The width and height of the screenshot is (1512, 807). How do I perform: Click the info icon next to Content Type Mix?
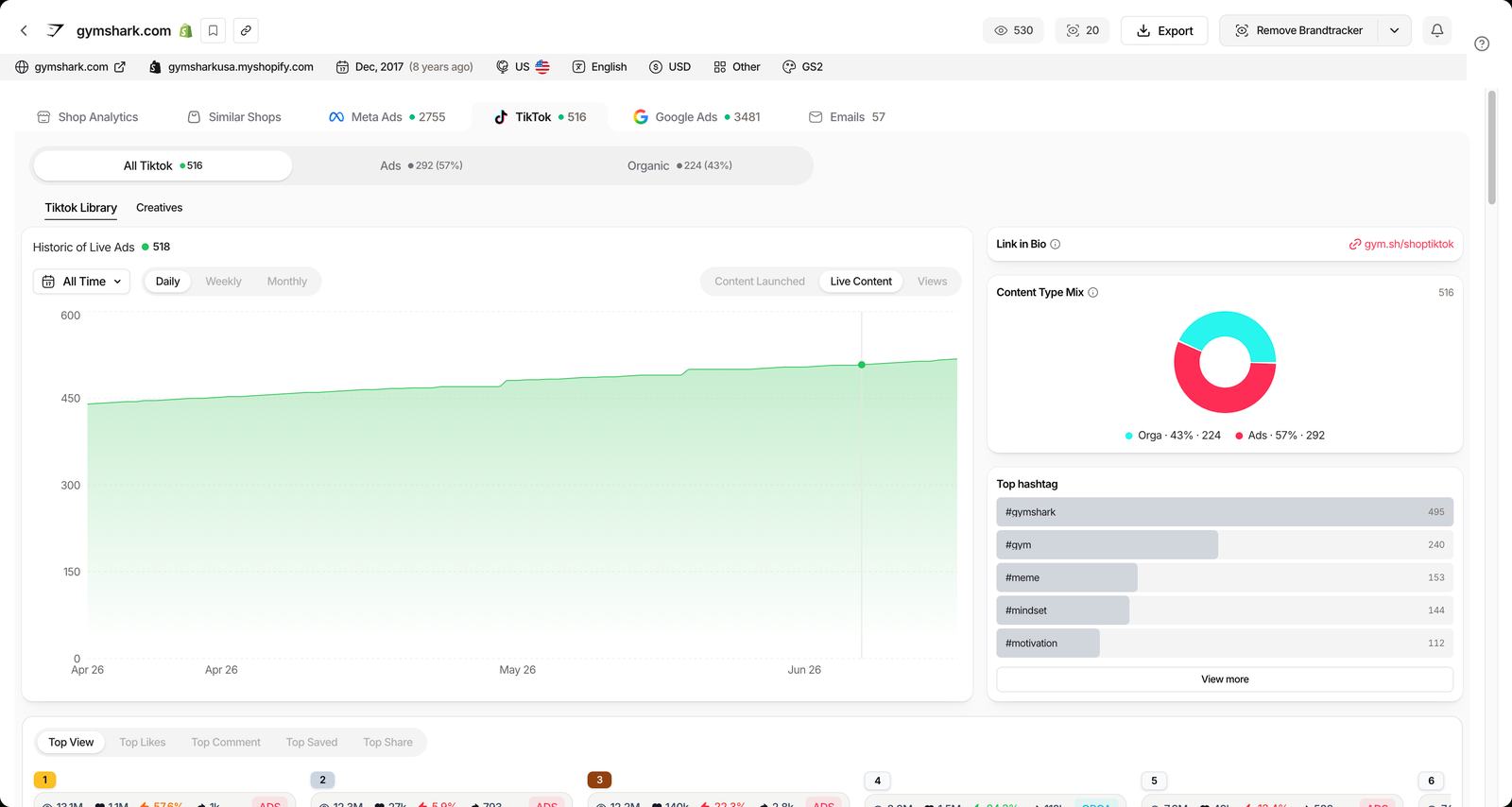[1093, 292]
